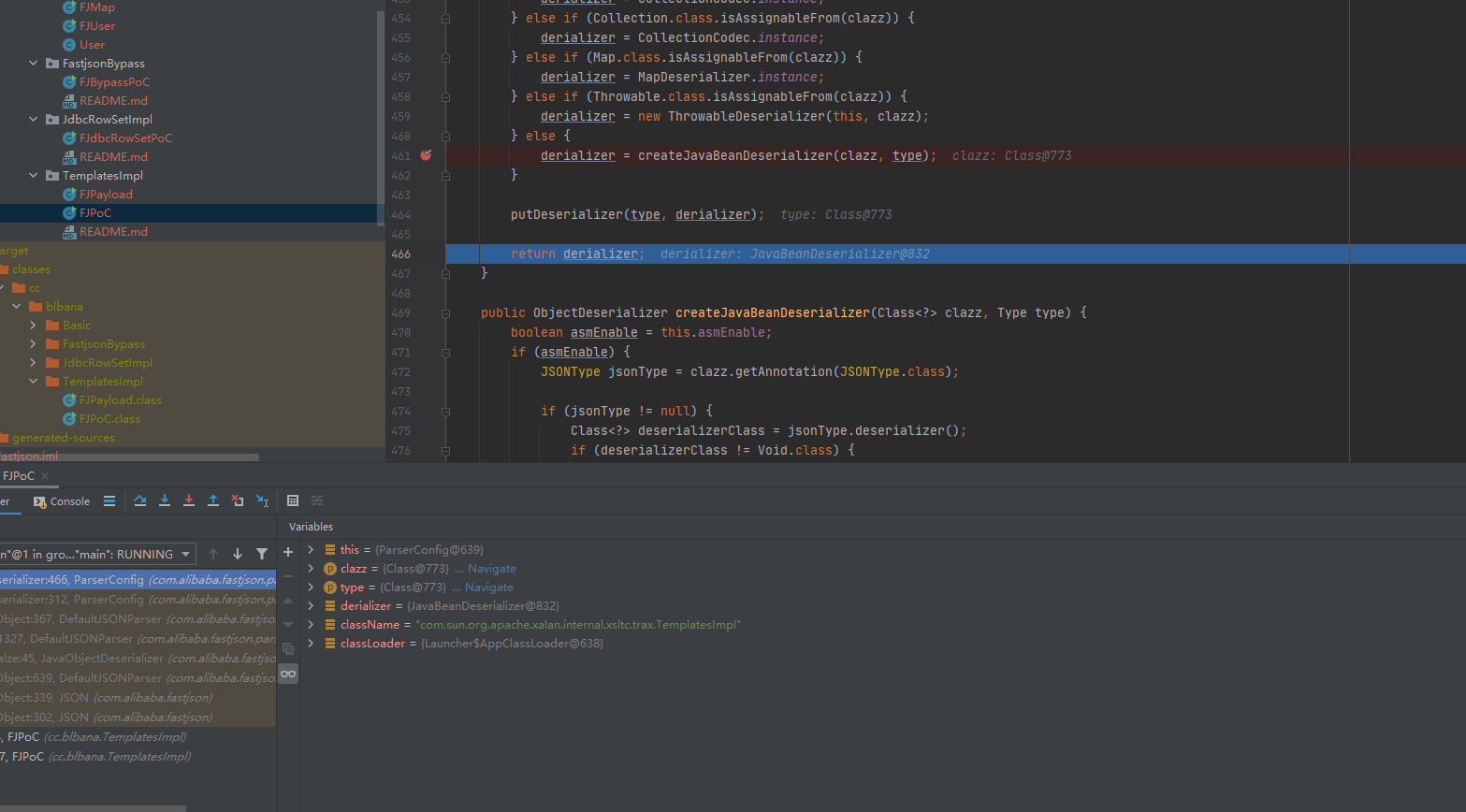
Task: Click fold marker at line 471
Action: (x=445, y=353)
